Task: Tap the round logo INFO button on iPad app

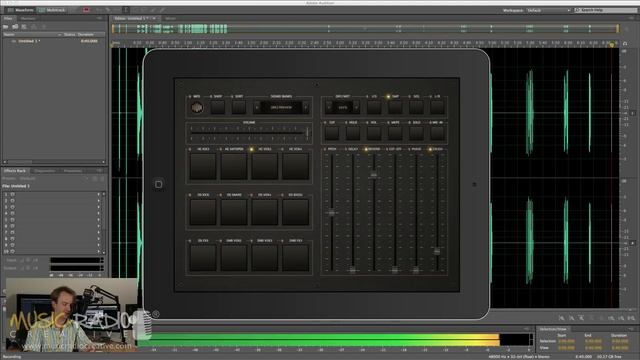Action: click(197, 108)
